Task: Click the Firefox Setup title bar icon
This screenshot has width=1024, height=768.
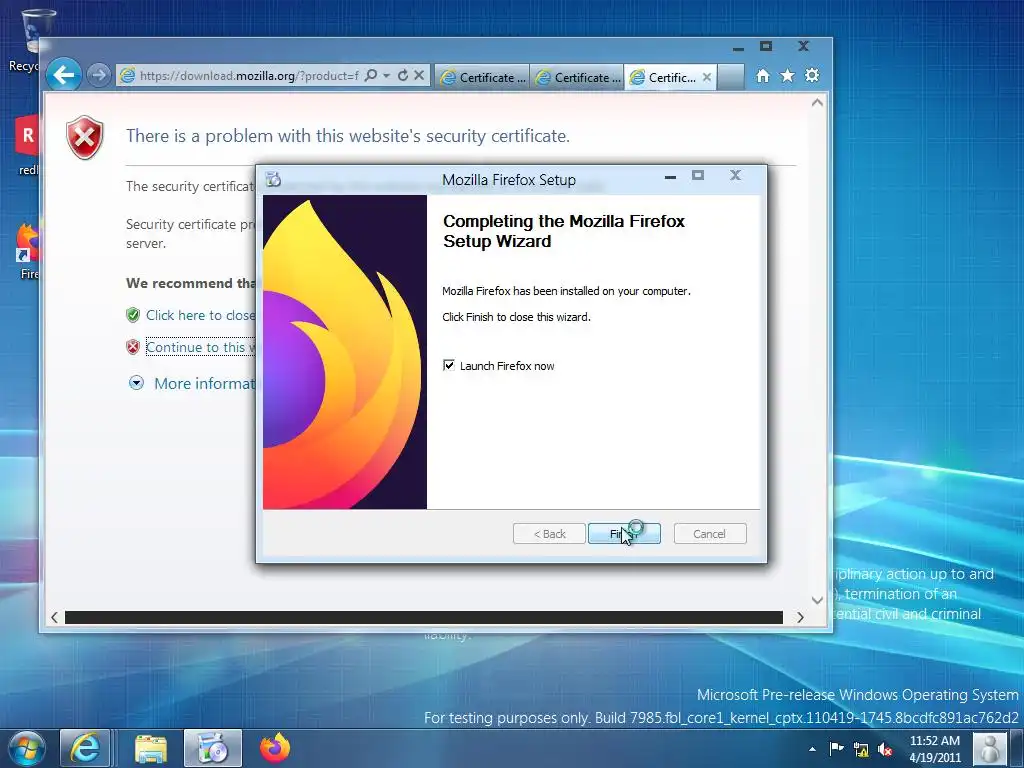Action: point(274,179)
